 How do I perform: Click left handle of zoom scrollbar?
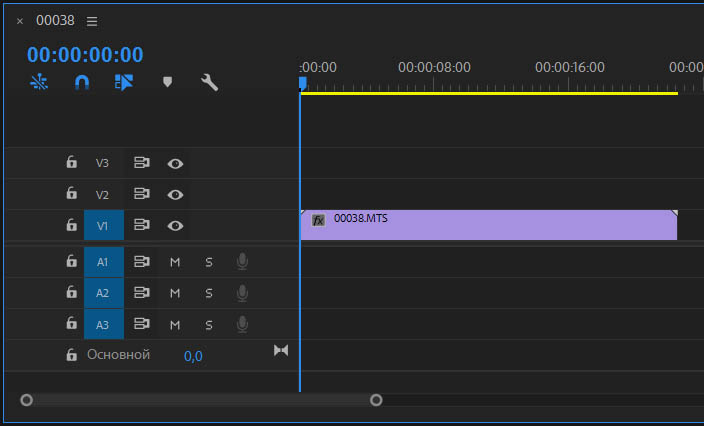pos(26,400)
